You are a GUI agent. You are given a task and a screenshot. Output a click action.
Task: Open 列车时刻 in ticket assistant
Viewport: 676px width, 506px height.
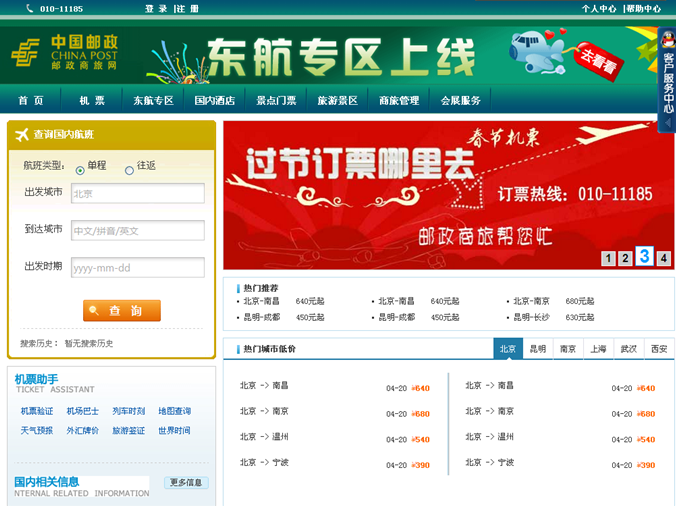click(x=128, y=411)
